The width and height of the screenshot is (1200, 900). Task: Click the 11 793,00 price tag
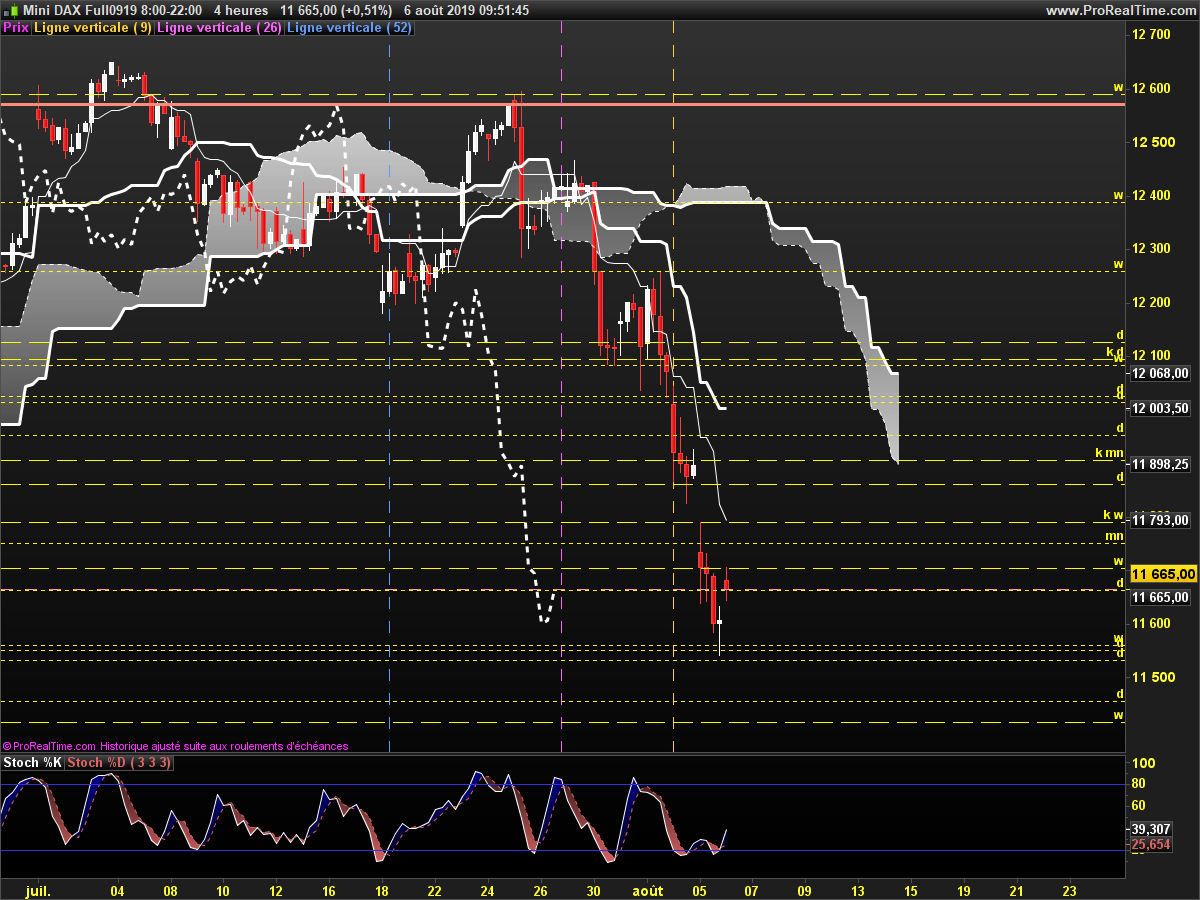(x=1160, y=520)
